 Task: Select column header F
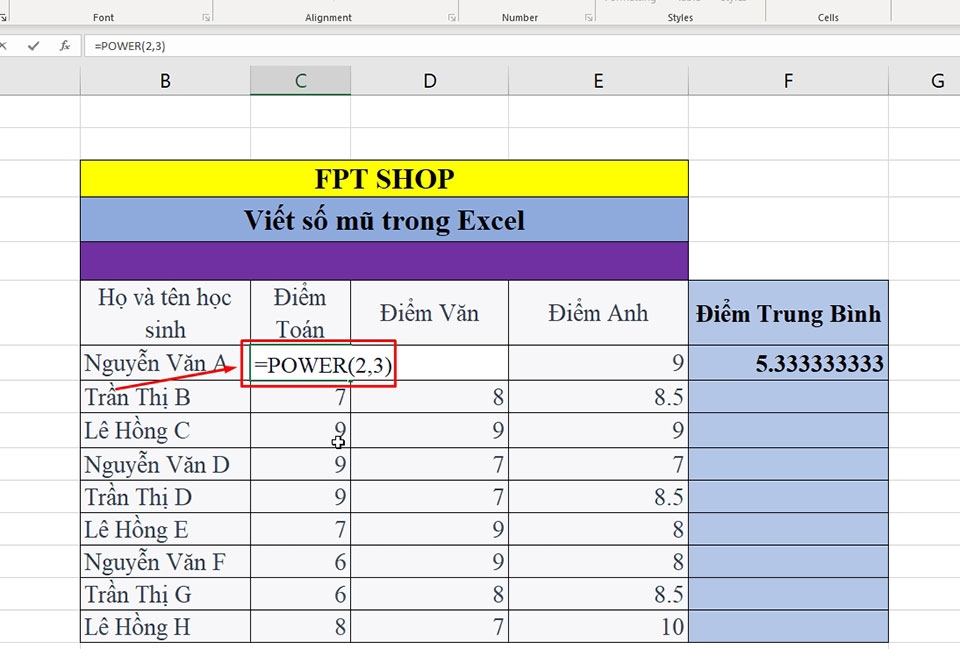787,79
